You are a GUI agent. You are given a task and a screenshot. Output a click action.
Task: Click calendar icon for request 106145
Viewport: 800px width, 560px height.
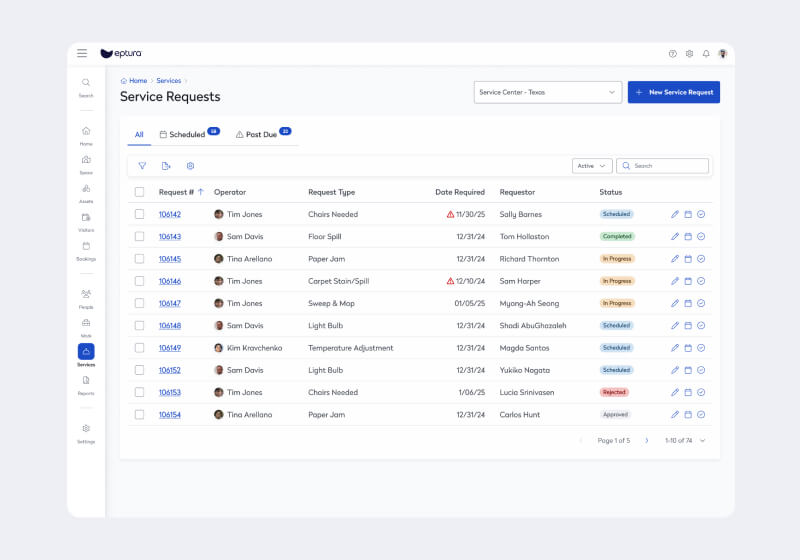688,259
